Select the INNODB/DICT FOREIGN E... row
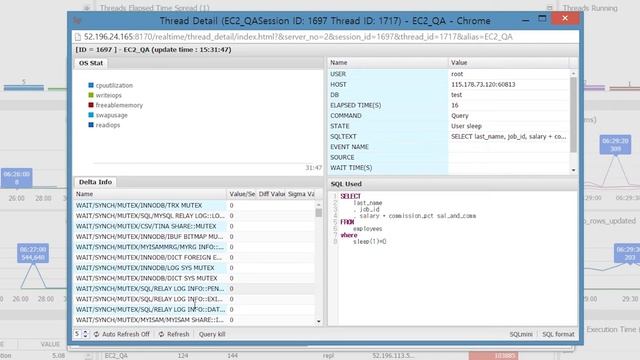This screenshot has width=640, height=360. pos(194,258)
